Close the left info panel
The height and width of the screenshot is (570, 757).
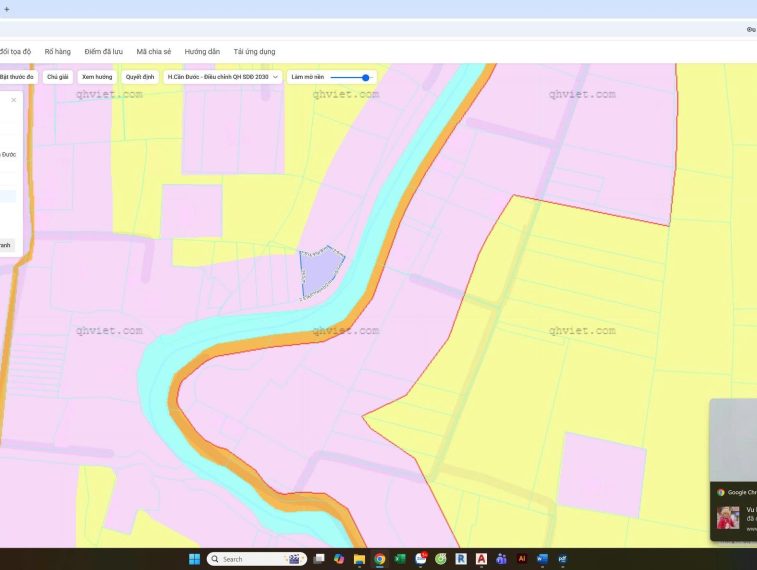14,100
